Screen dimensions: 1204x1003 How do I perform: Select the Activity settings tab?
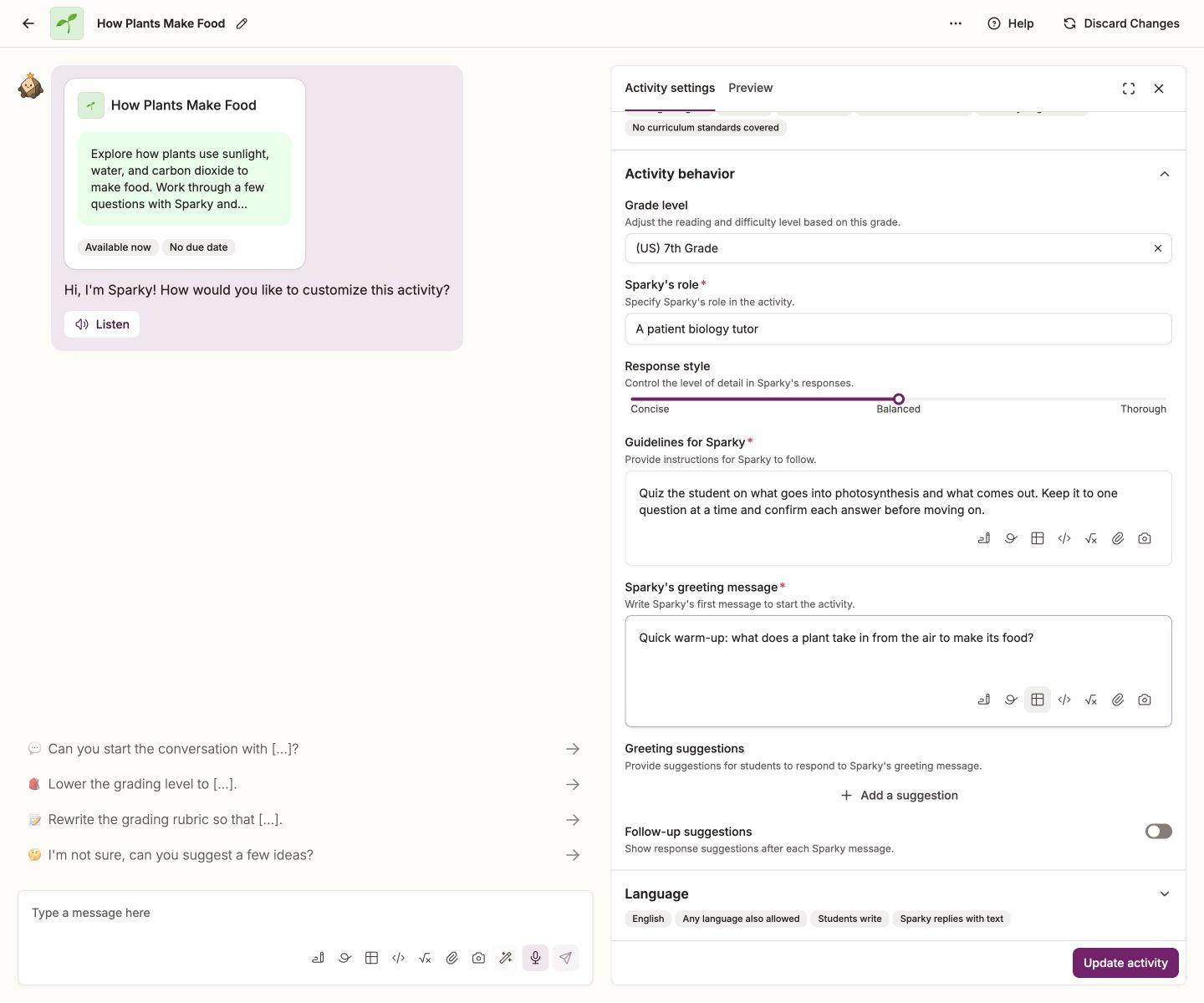(670, 88)
